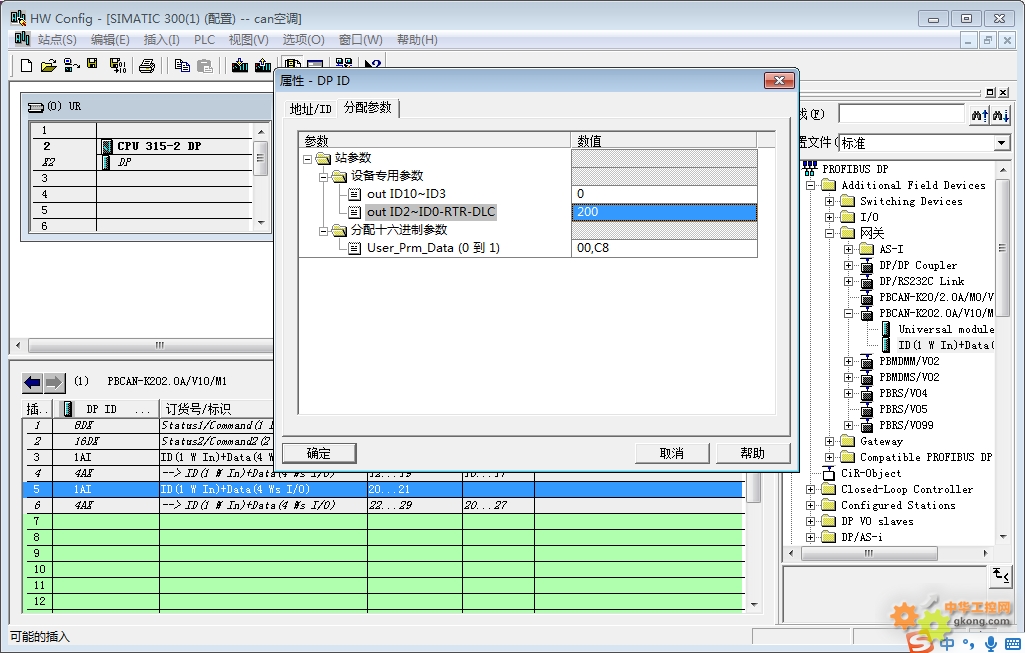
Task: Click the out ID10~ID3 value cell 0
Action: [664, 194]
